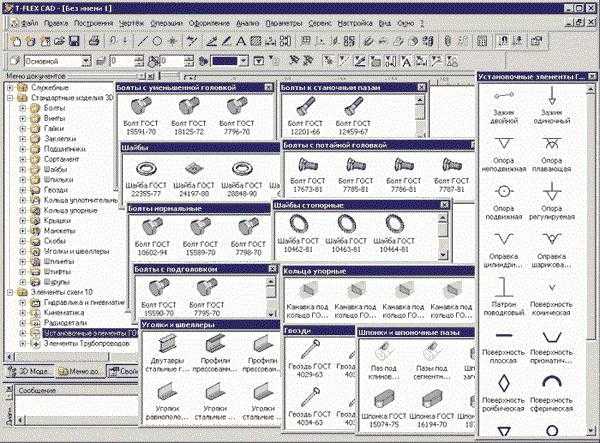Select the Hatch tool icon in toolbar
Screen dimensions: 600x443
[256, 41]
